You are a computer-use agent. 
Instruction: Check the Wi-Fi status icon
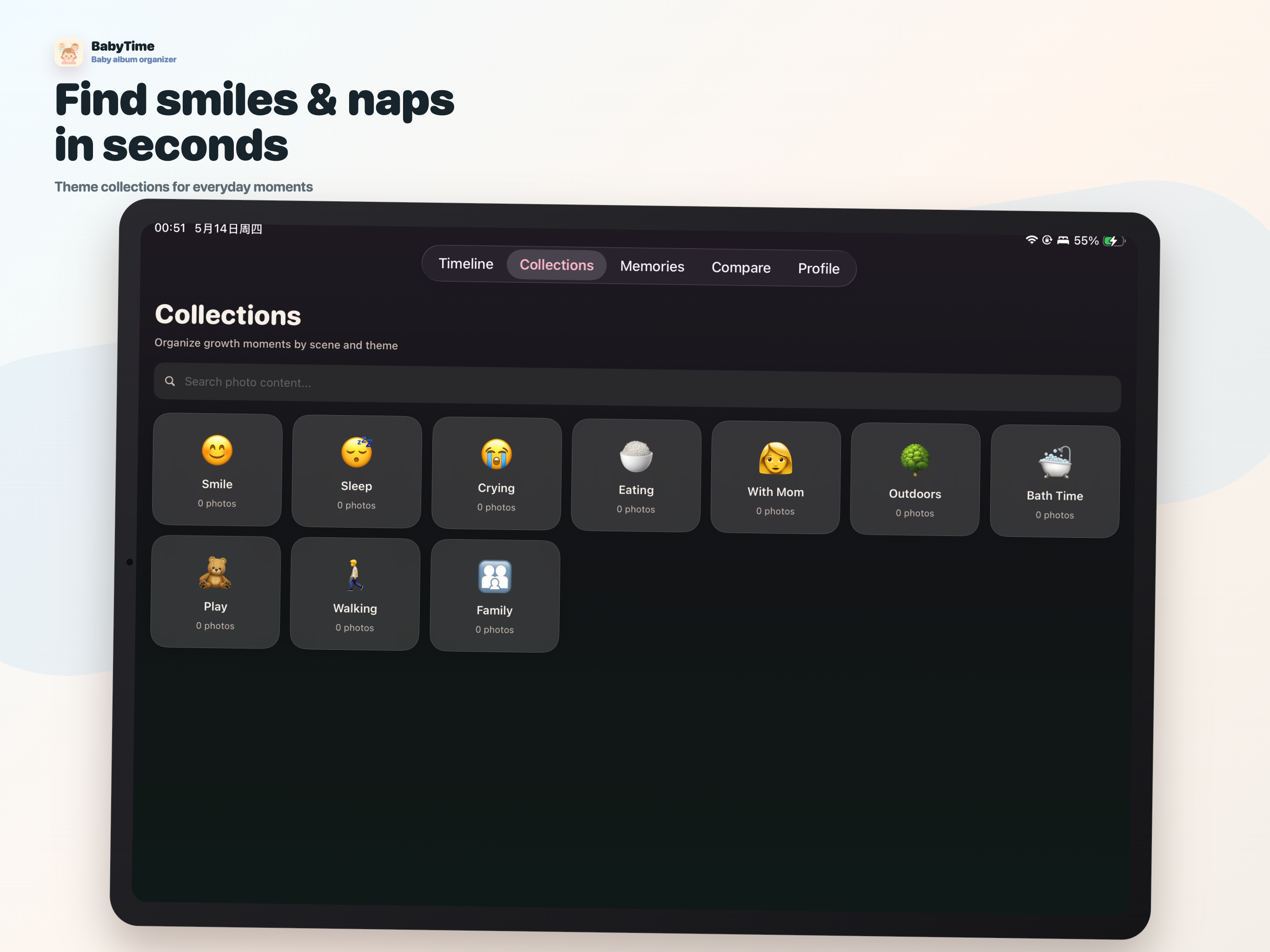point(1032,239)
